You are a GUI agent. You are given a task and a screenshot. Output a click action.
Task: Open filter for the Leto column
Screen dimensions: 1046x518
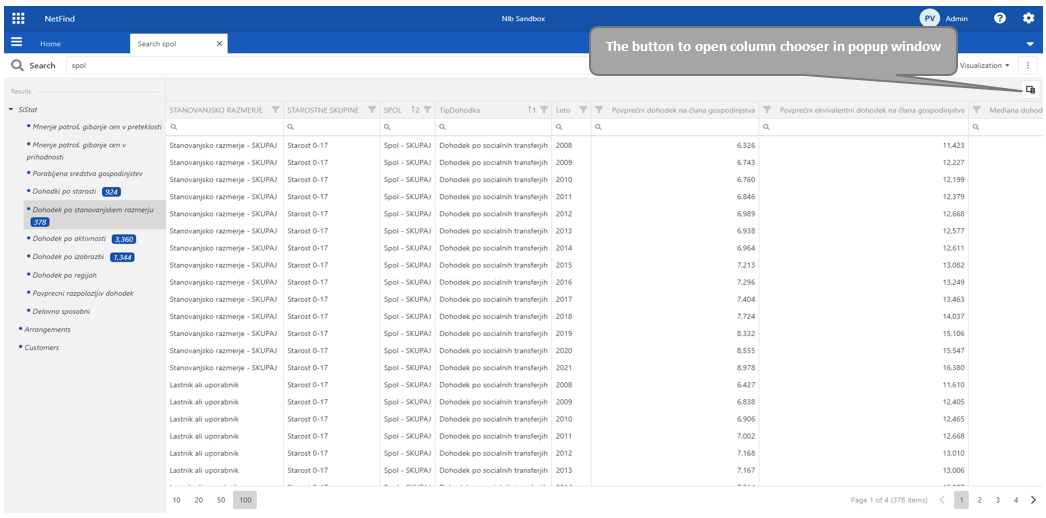pyautogui.click(x=583, y=110)
